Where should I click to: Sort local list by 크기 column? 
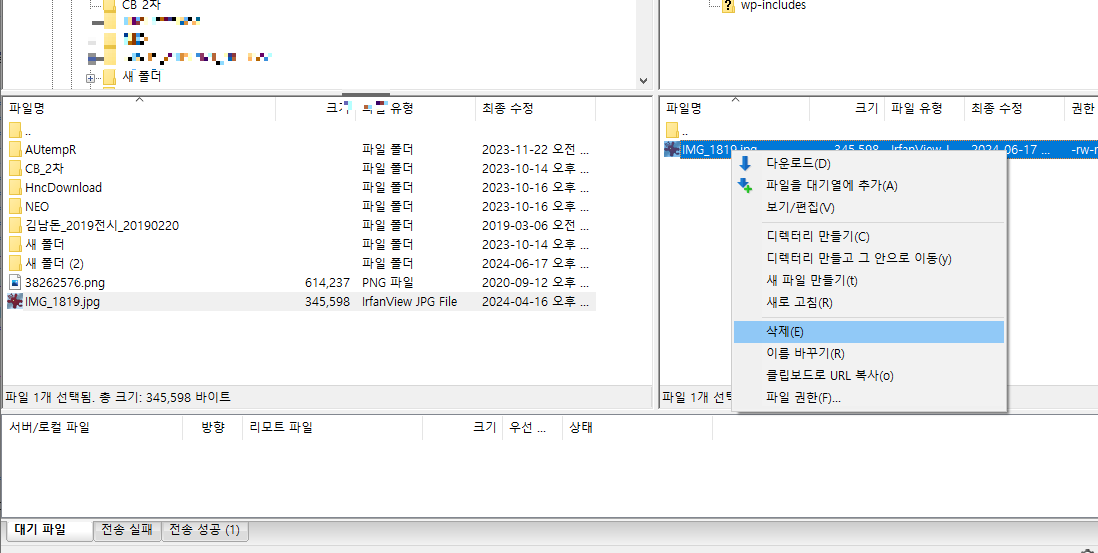point(316,108)
